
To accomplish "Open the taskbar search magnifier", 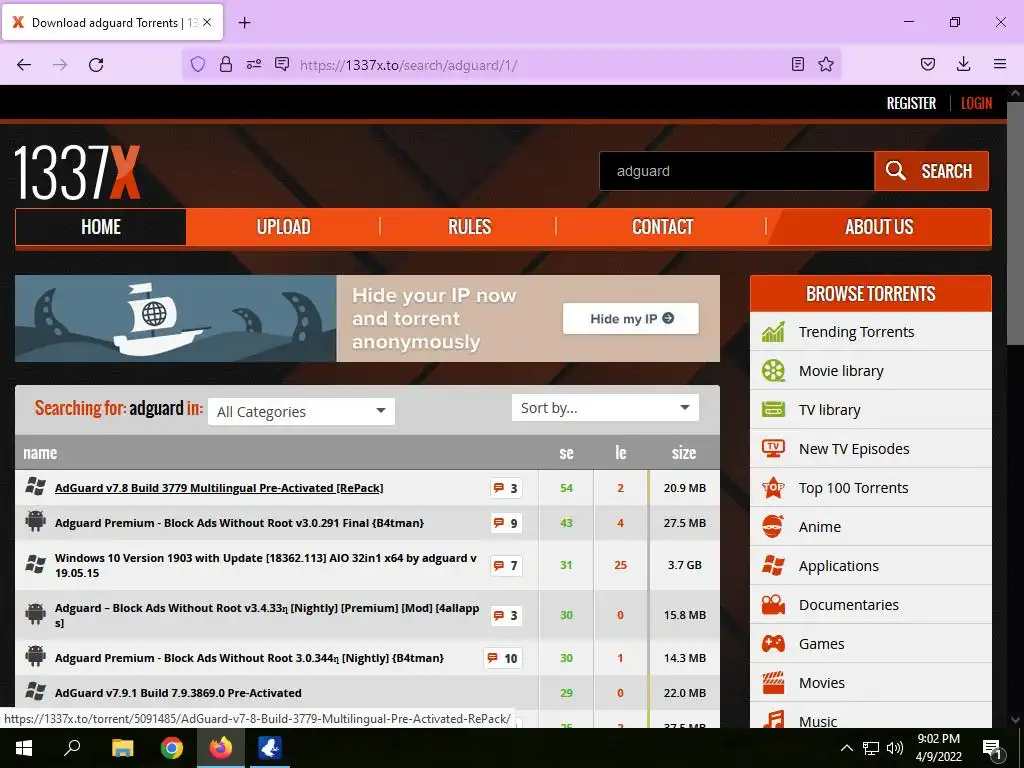I will tap(72, 748).
